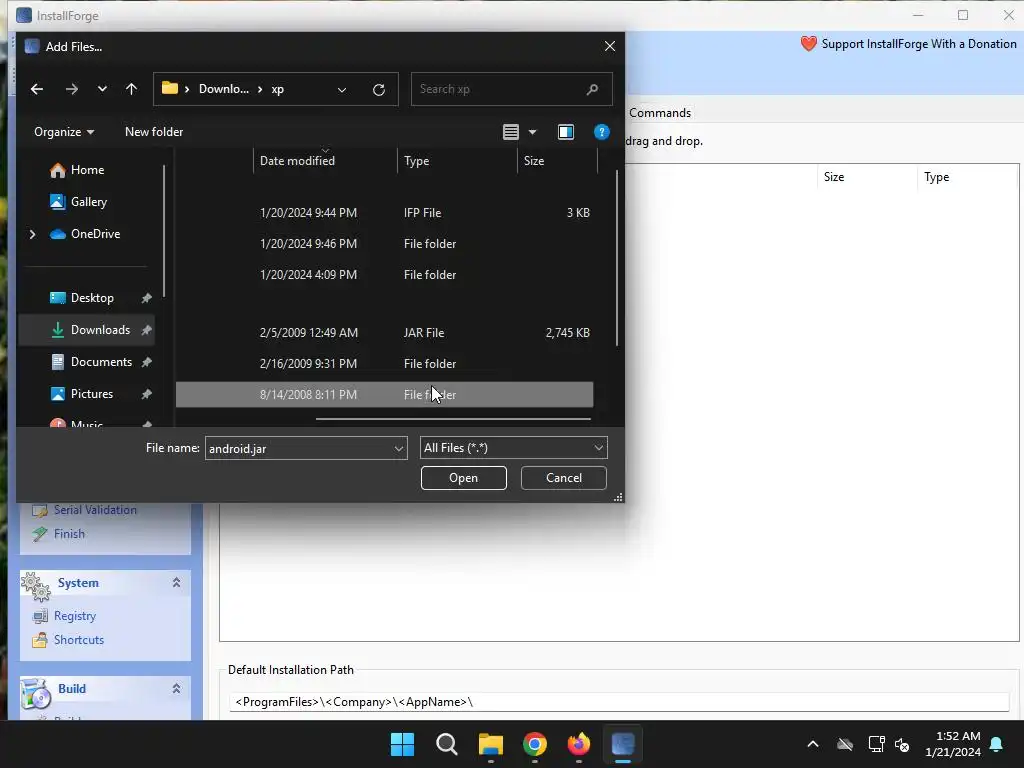Open Finish page in InstallForge sidebar
1024x768 pixels.
[69, 534]
